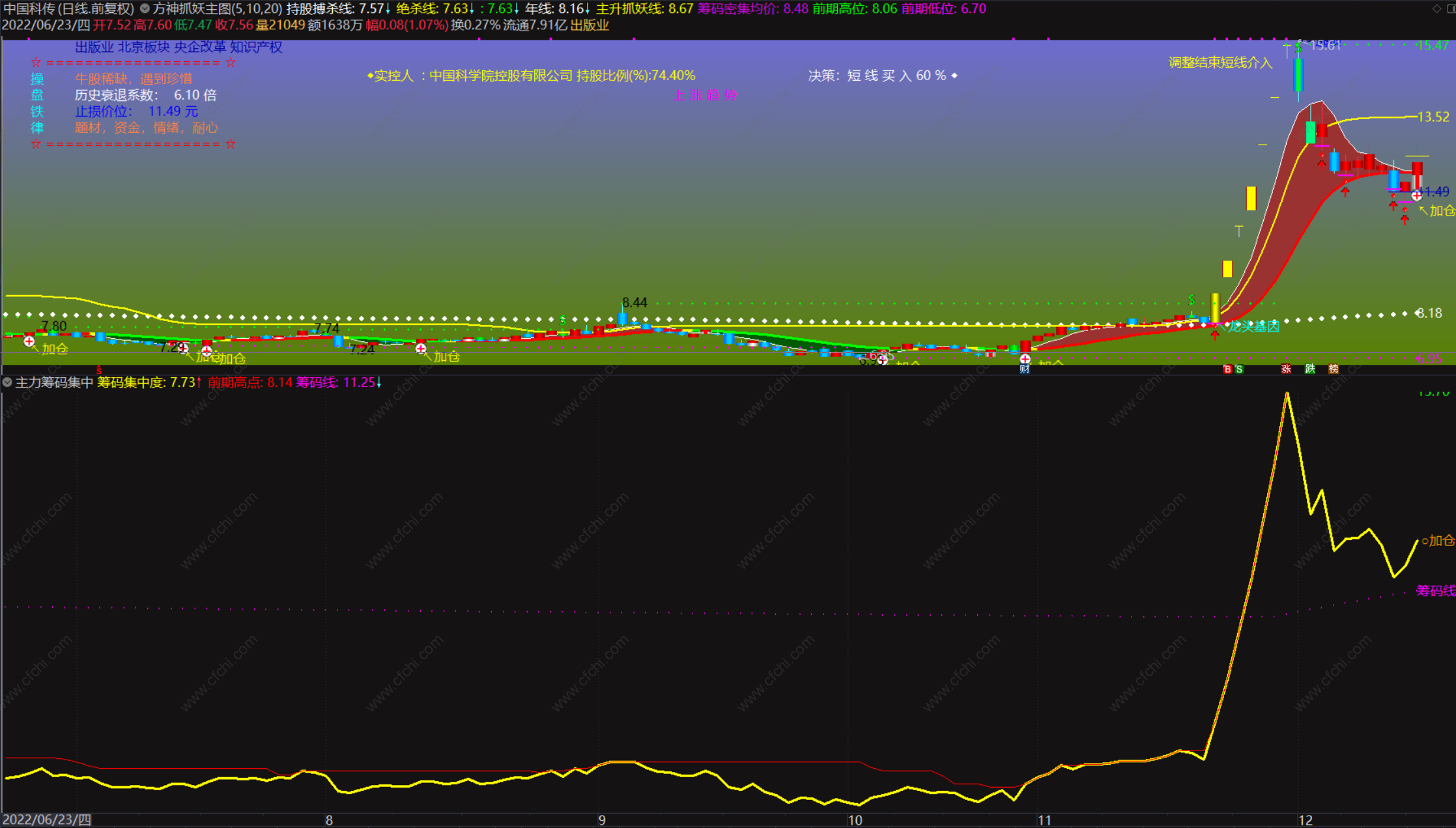Click the blue 财 finance marker icon
The width and height of the screenshot is (1456, 828).
pyautogui.click(x=1025, y=369)
